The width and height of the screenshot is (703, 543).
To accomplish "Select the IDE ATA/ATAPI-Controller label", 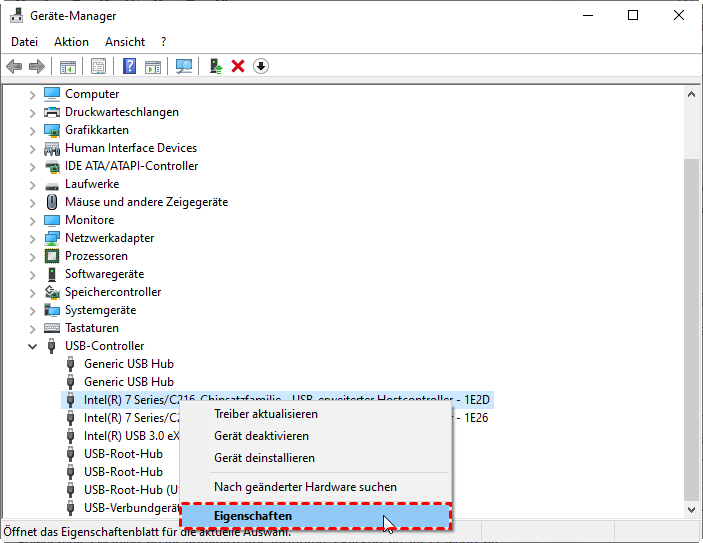I will coord(131,166).
